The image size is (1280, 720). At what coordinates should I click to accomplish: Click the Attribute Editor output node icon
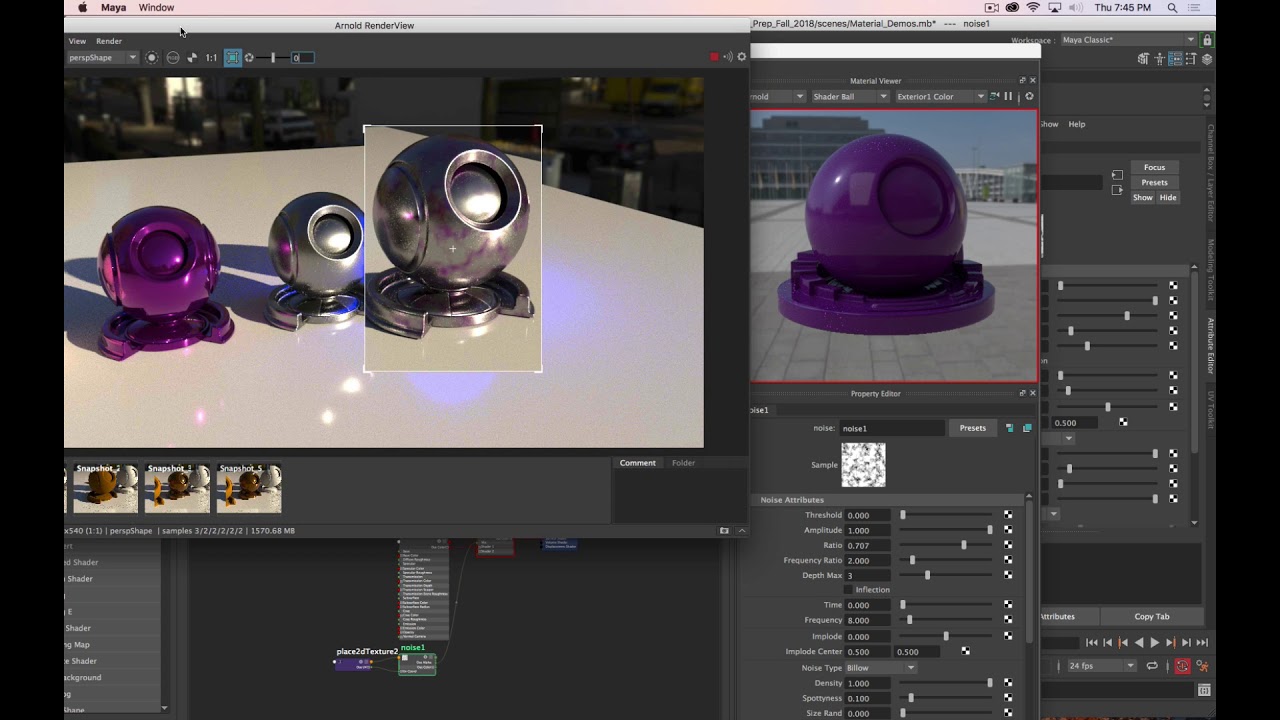click(x=1117, y=189)
